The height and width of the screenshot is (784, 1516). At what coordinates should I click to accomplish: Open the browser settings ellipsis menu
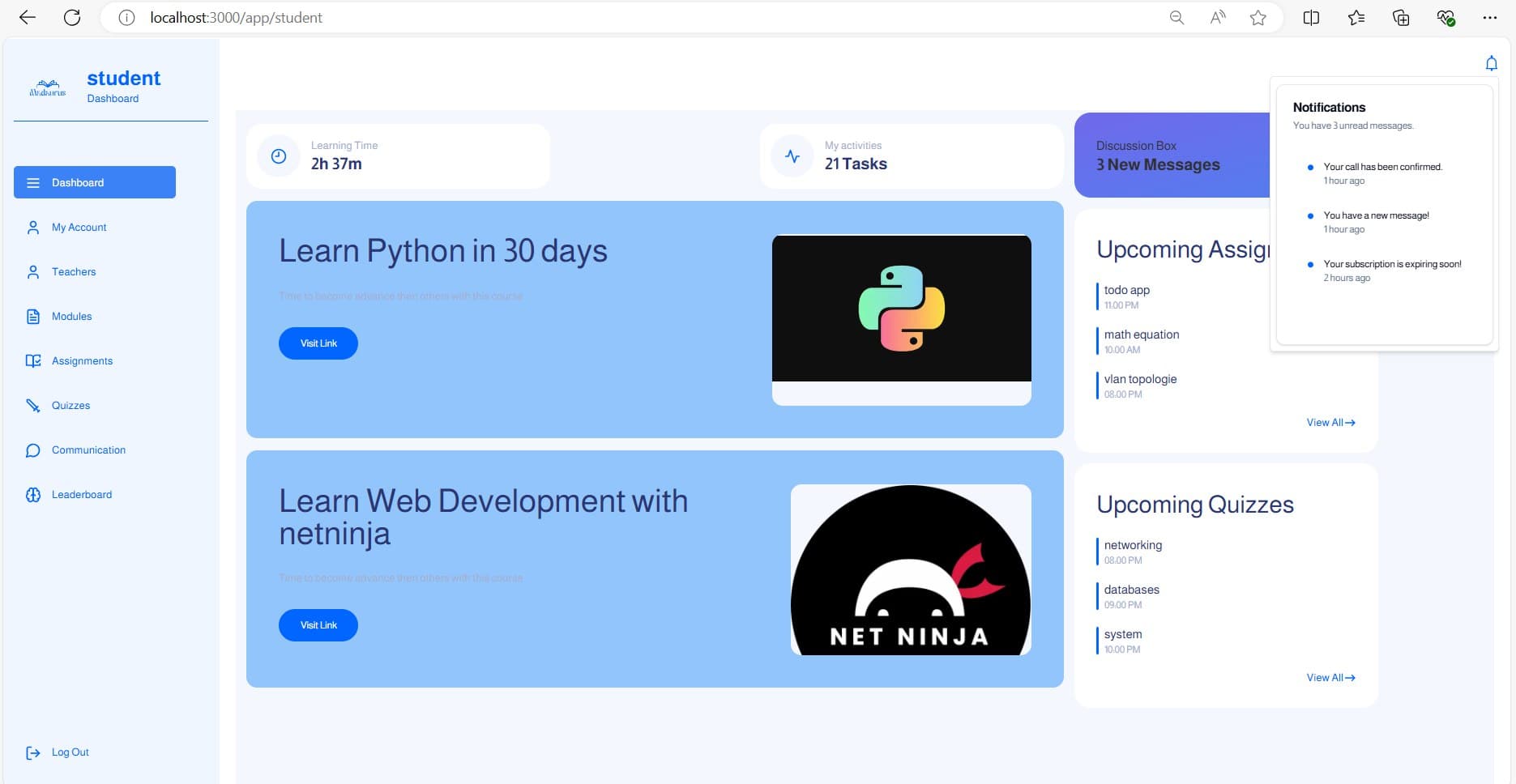point(1489,18)
